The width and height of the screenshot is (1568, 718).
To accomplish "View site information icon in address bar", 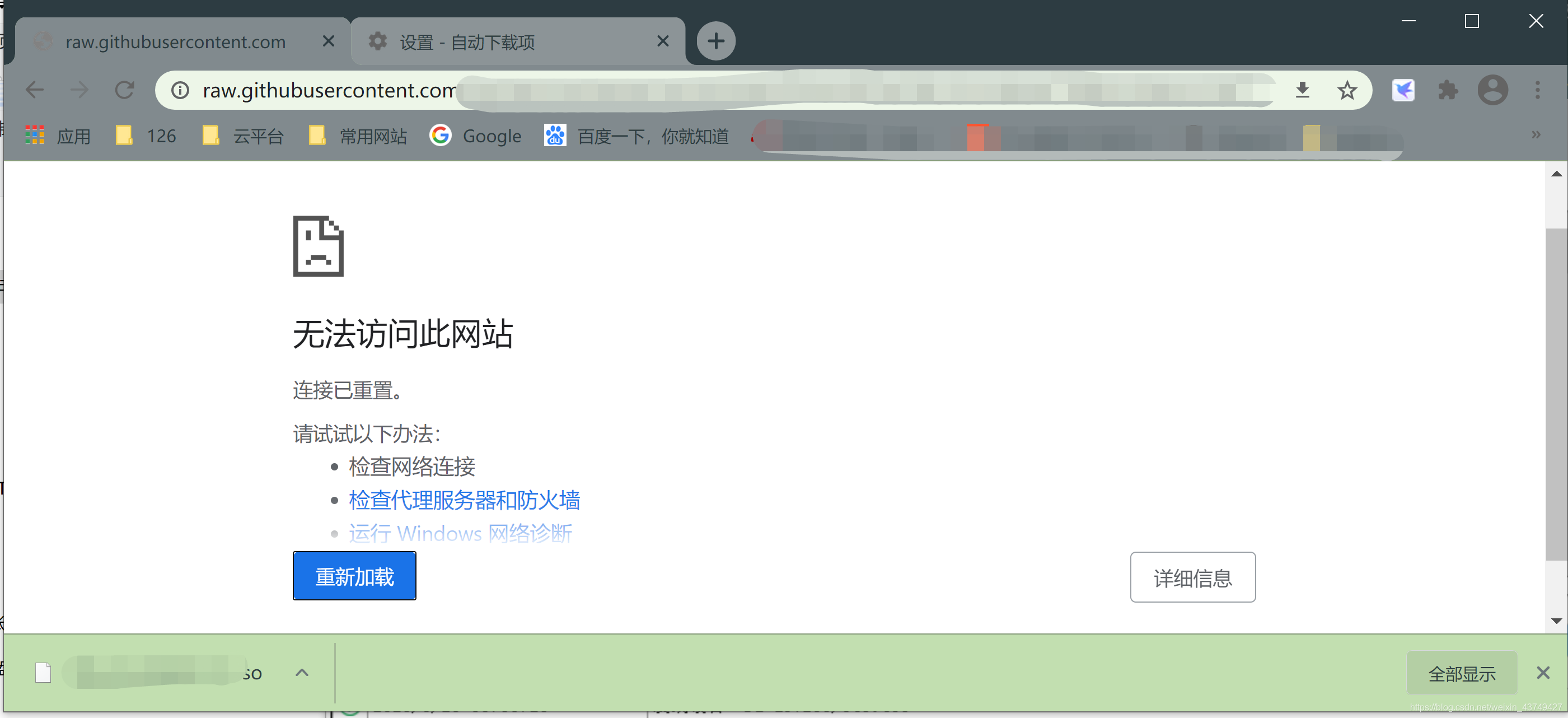I will 180,90.
